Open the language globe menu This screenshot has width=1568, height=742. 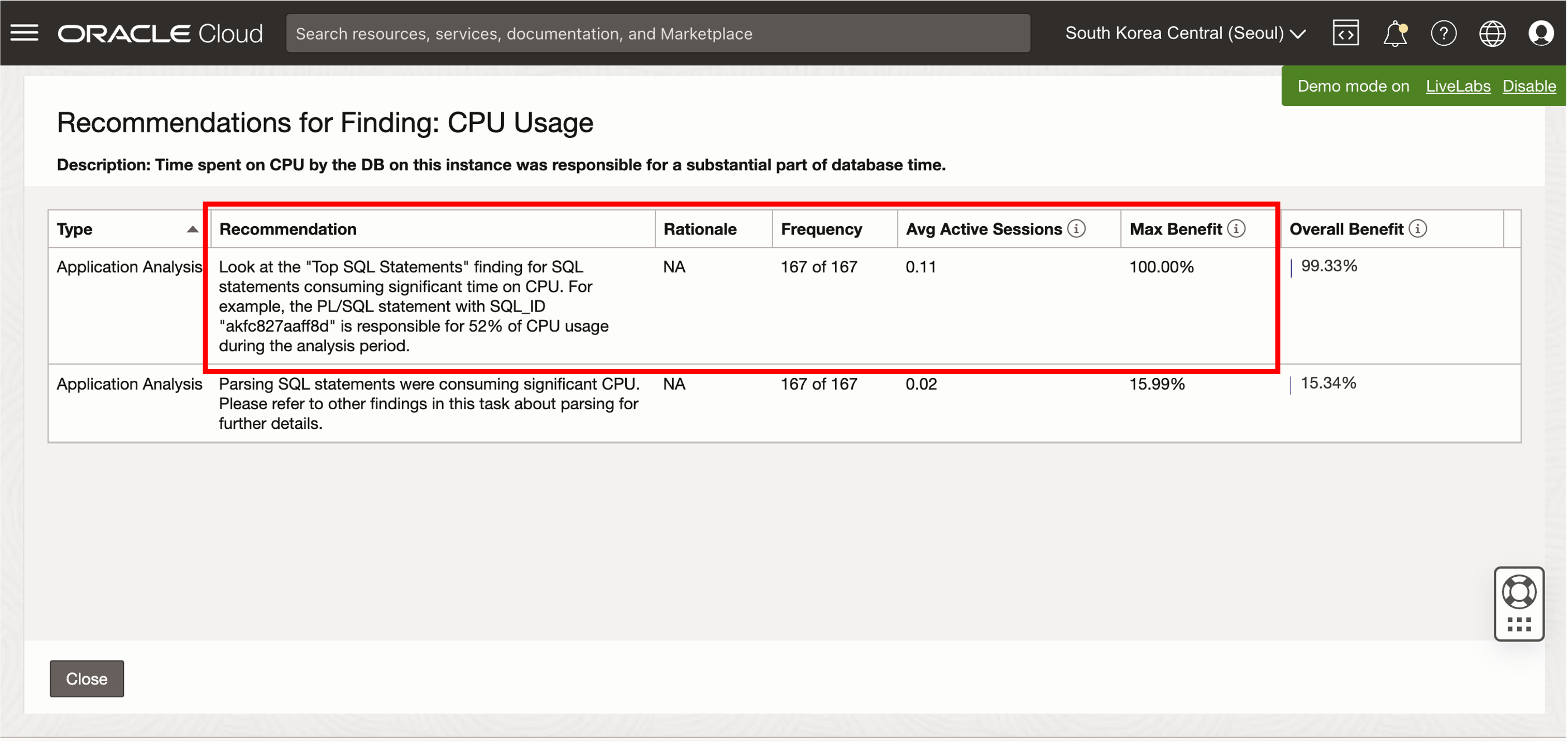tap(1492, 33)
